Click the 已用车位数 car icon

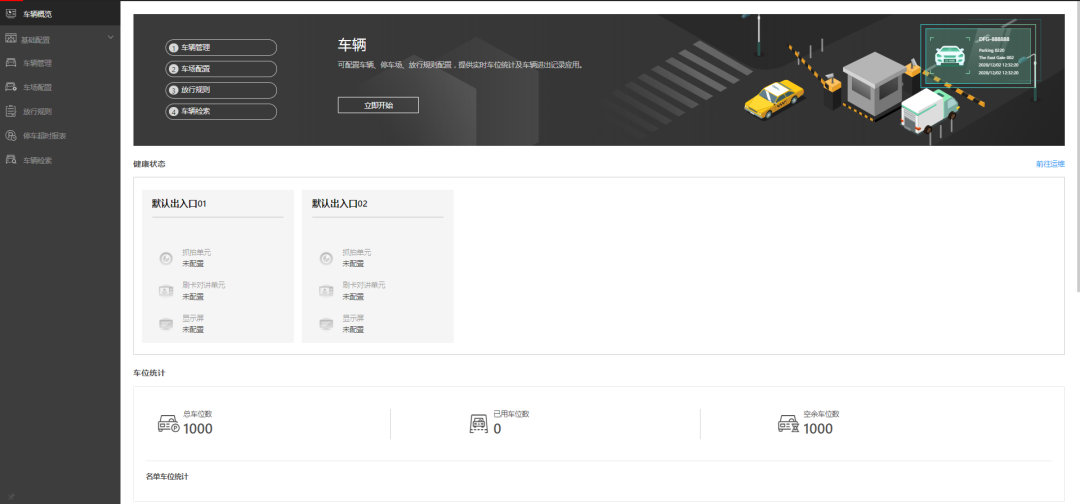point(479,423)
